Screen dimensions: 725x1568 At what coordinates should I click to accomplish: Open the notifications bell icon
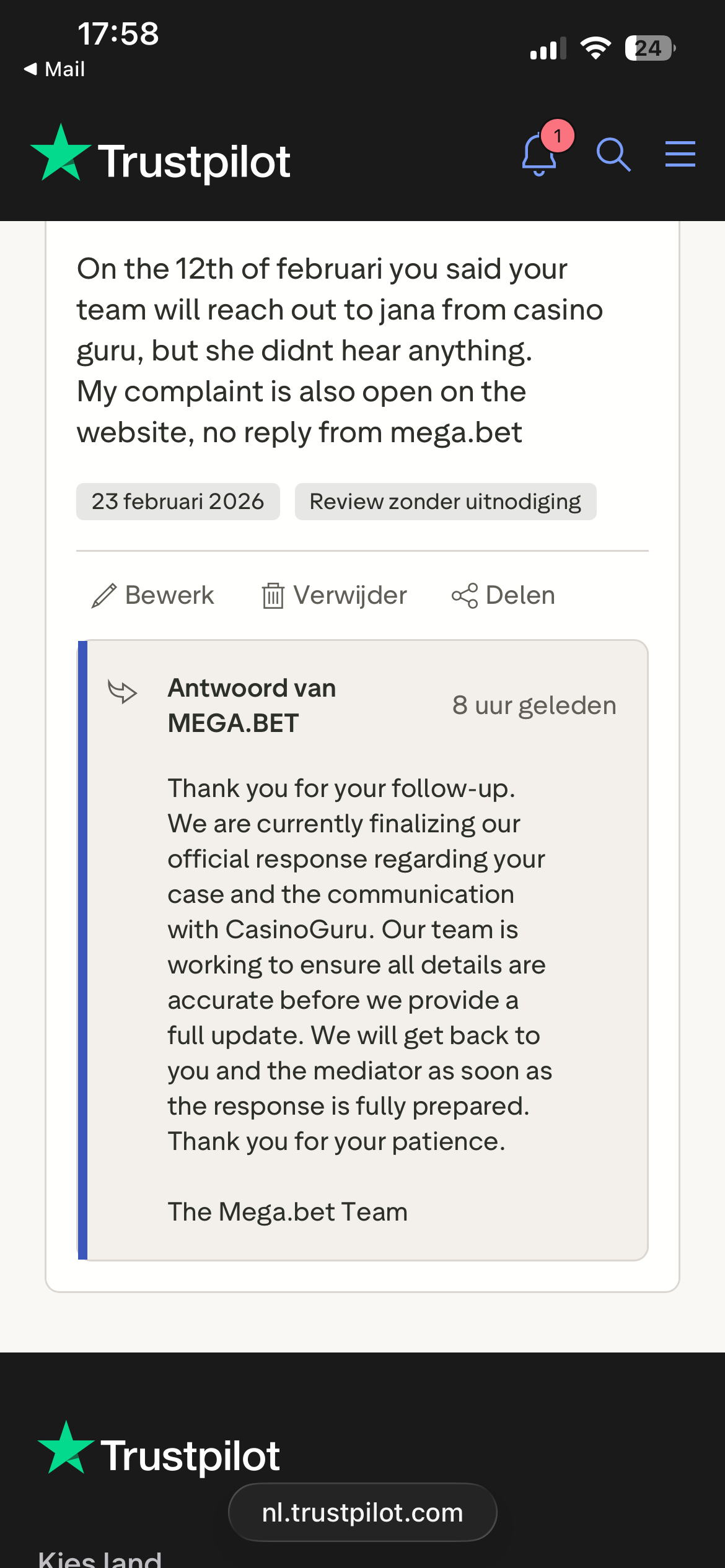point(538,155)
